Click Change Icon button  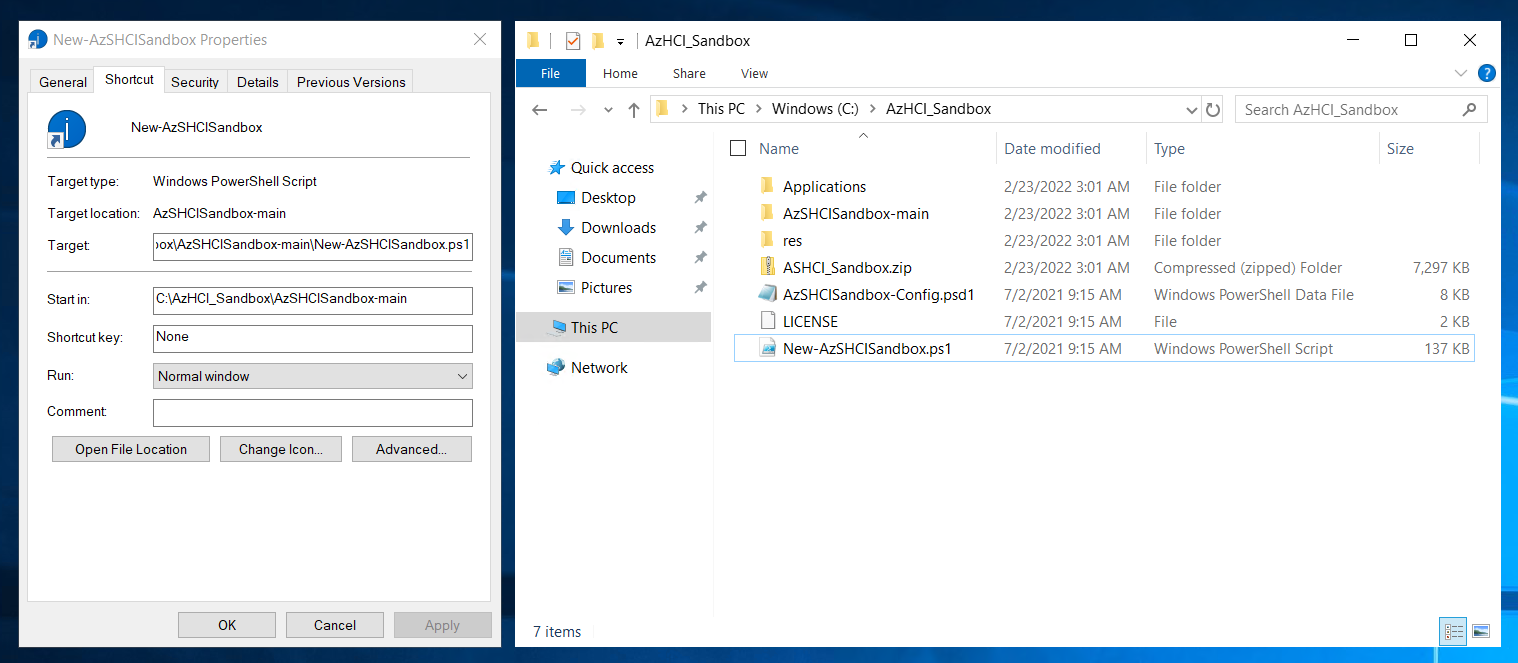[281, 449]
